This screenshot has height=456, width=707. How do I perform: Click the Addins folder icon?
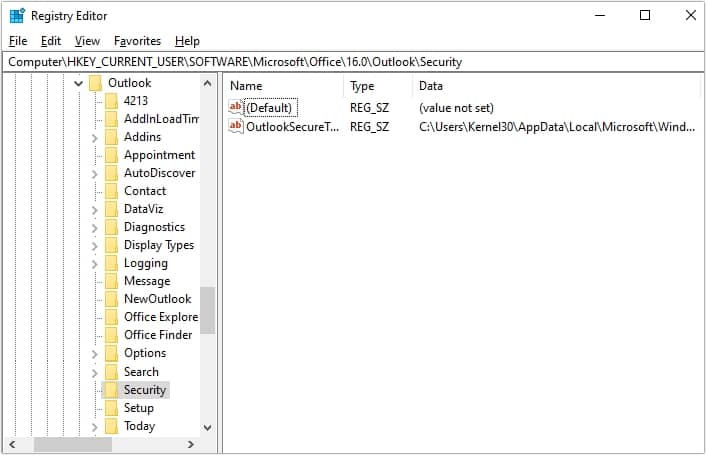[111, 137]
